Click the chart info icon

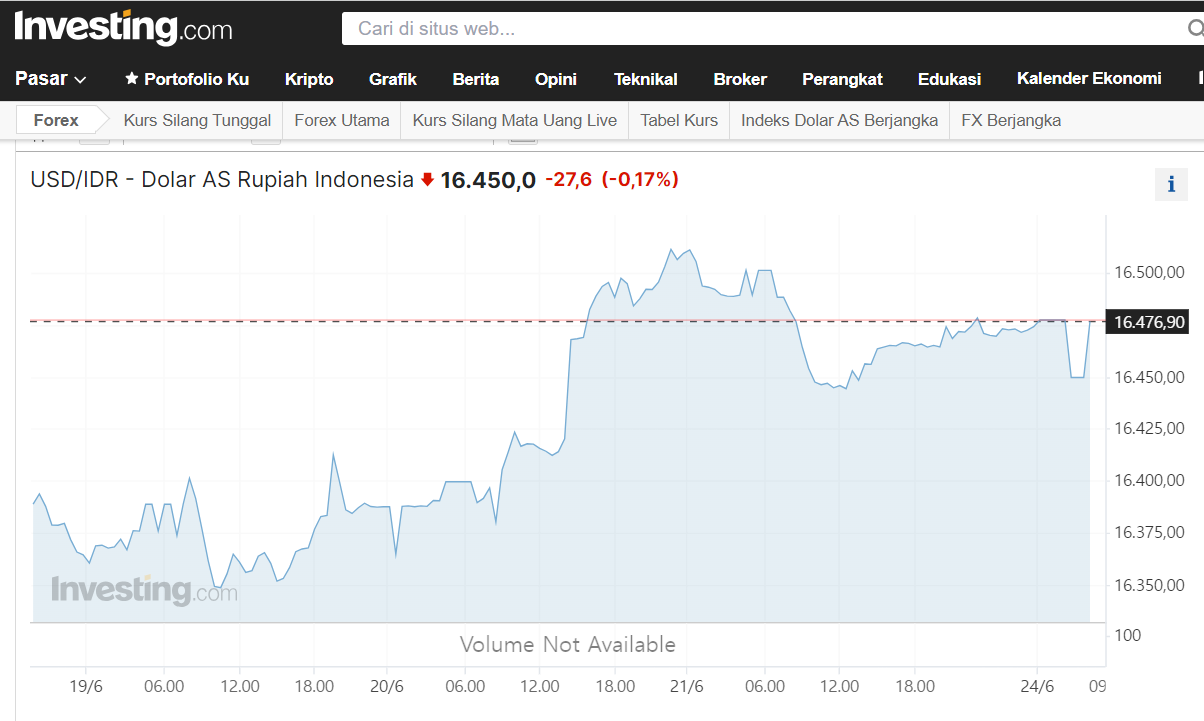[1171, 184]
